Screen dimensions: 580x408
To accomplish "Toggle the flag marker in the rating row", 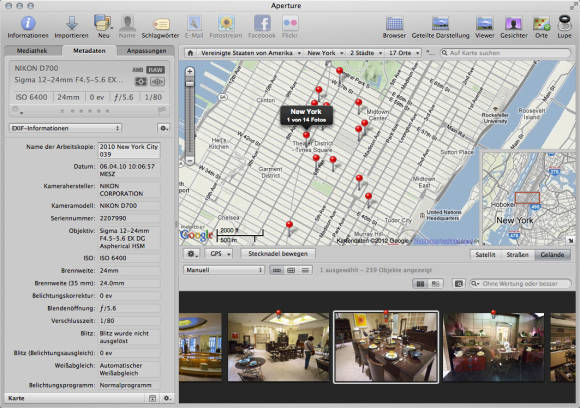I will pos(162,110).
